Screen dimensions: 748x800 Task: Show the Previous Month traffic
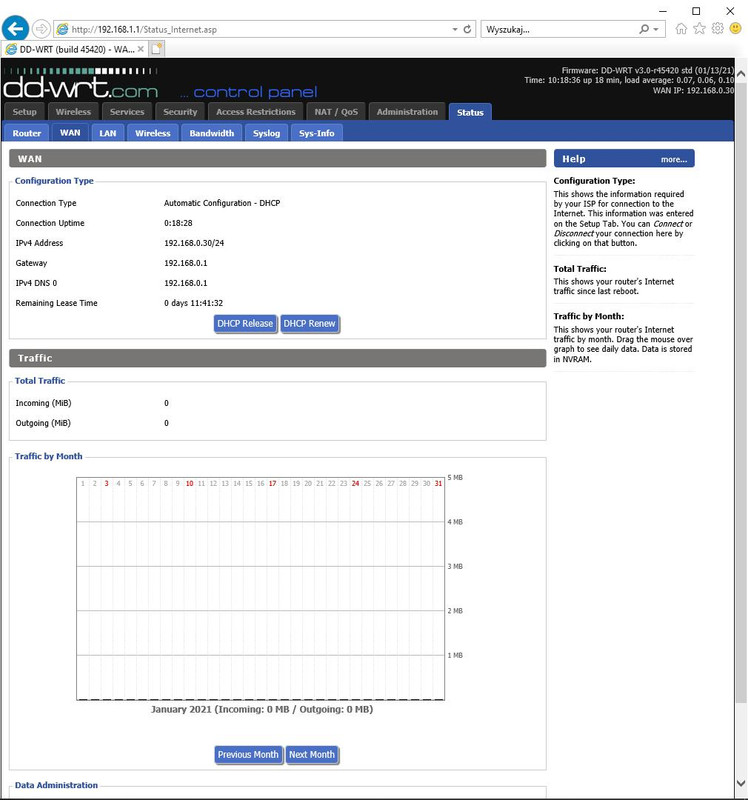pyautogui.click(x=248, y=755)
